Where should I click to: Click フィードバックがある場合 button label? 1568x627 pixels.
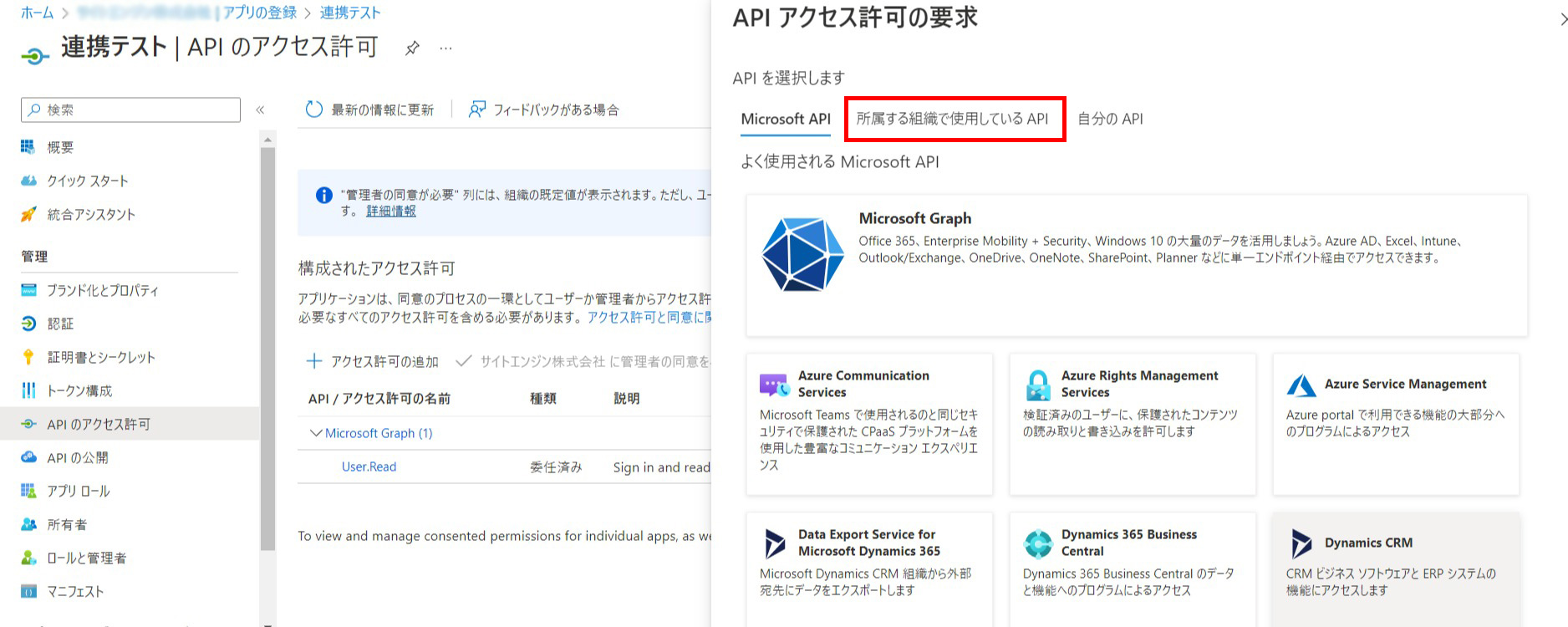click(x=556, y=110)
